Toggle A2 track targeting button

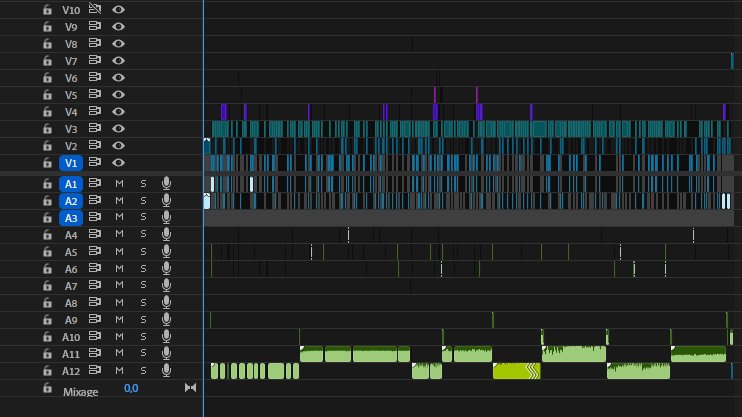[71, 201]
